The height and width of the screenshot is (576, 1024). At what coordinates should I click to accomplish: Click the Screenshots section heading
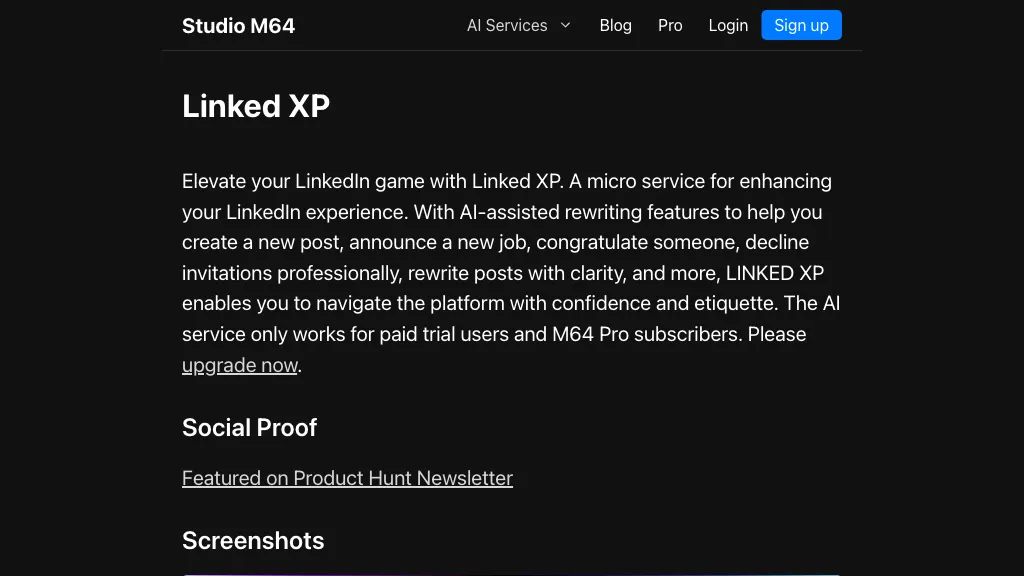click(x=253, y=540)
